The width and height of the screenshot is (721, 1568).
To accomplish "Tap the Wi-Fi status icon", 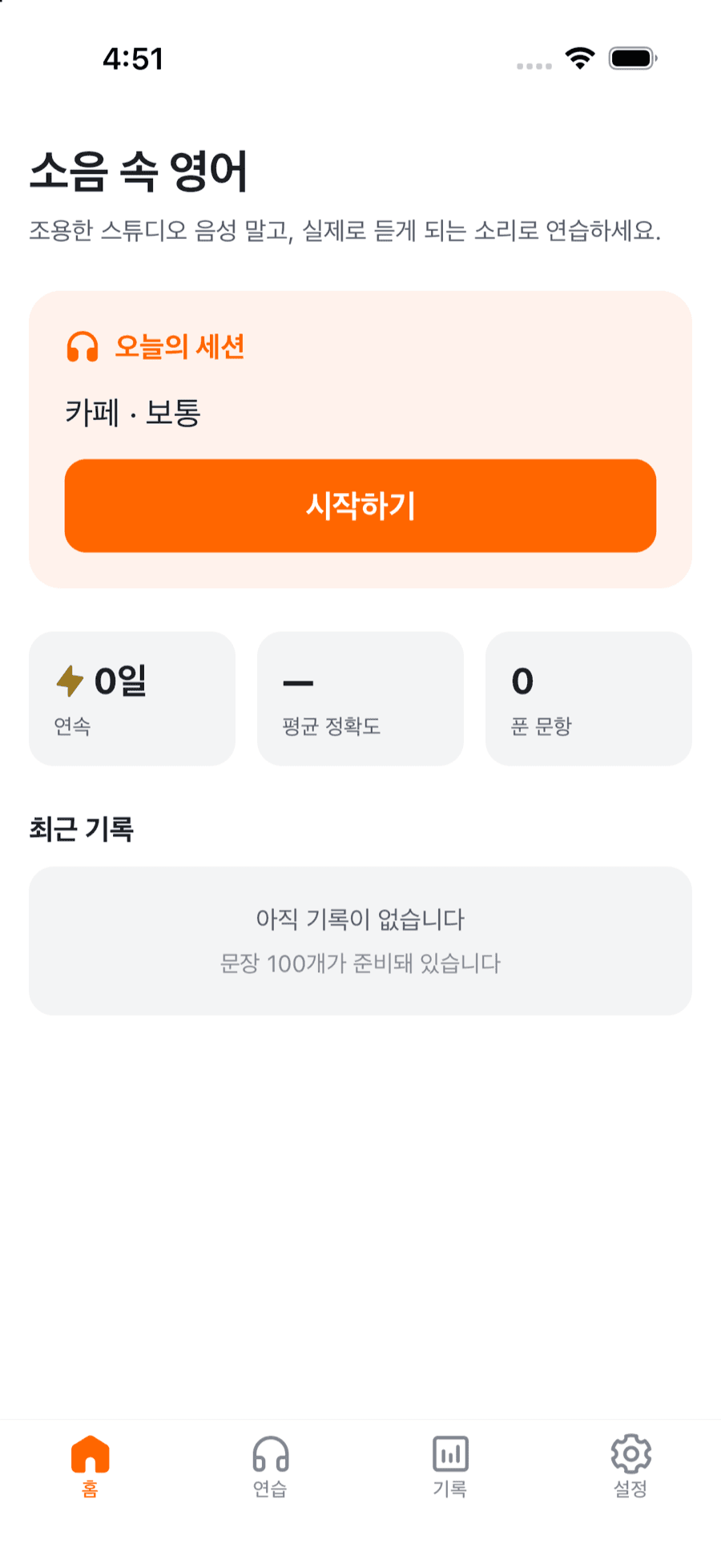I will coord(580,59).
